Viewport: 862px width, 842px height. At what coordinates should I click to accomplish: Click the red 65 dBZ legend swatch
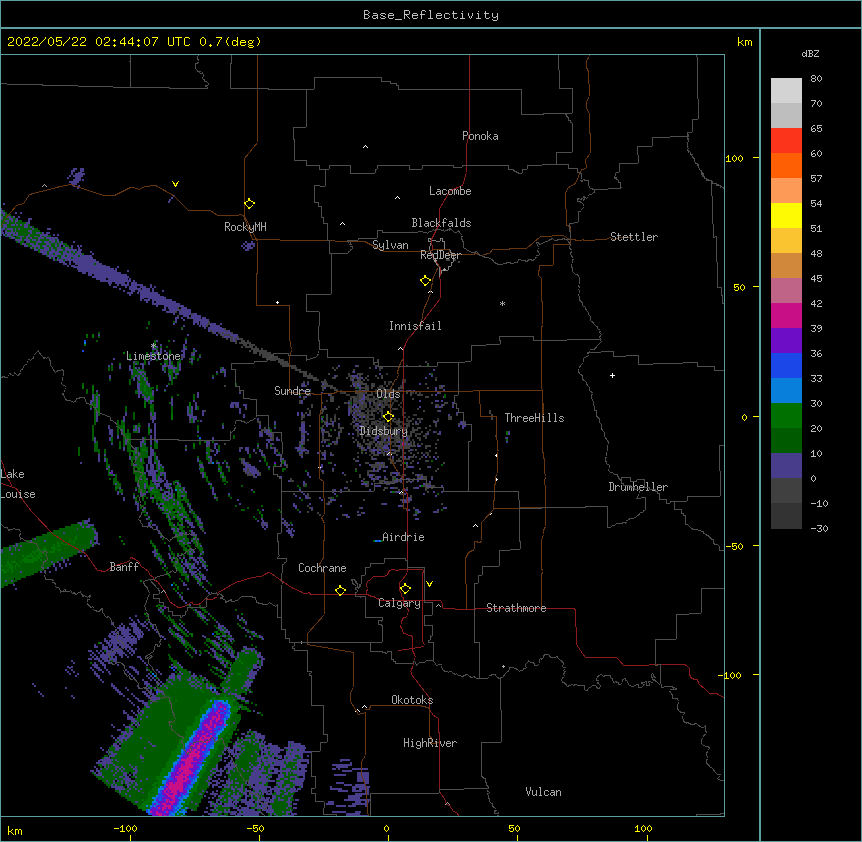786,141
